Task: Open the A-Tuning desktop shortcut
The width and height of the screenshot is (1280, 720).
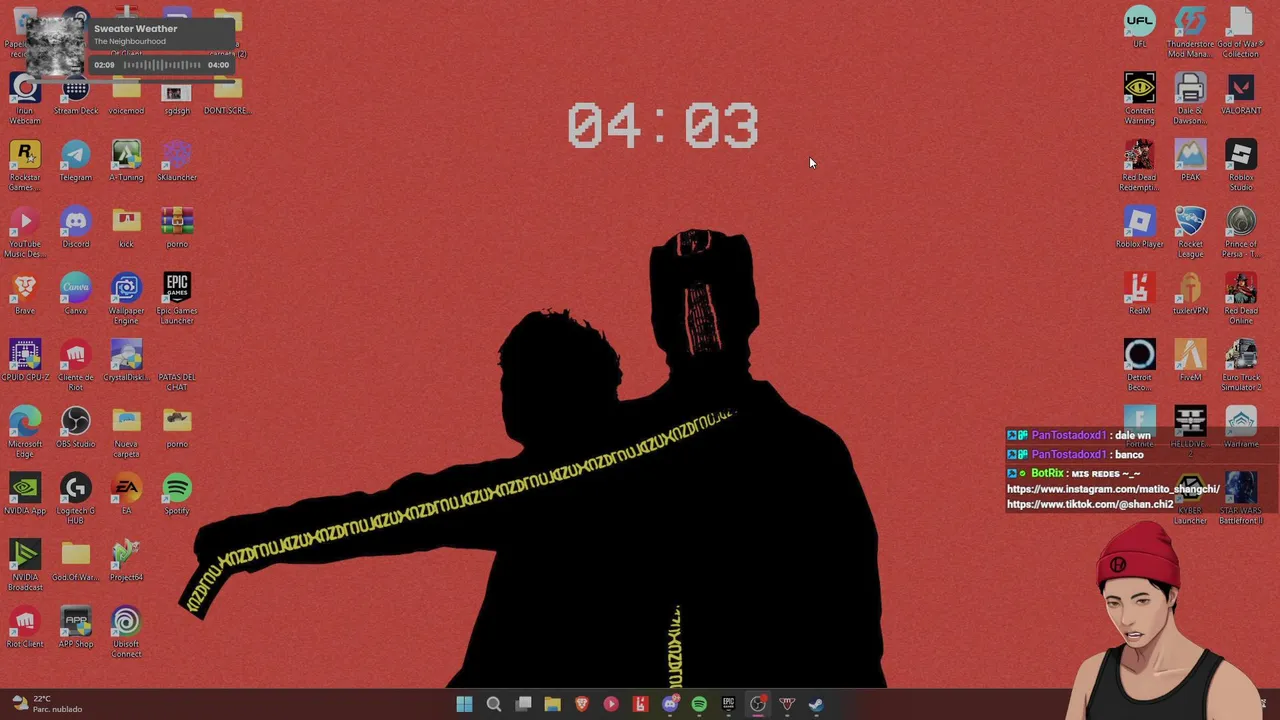Action: [x=126, y=161]
